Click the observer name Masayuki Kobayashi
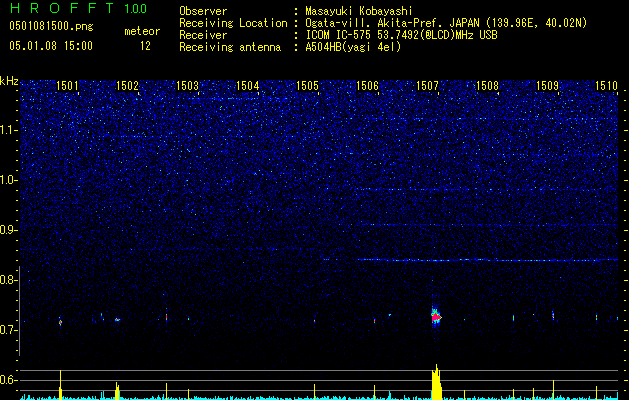This screenshot has width=629, height=400. (359, 11)
